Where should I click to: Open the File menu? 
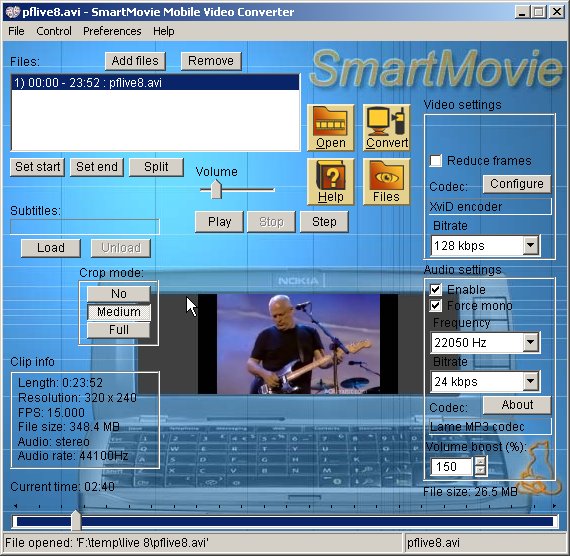(x=16, y=31)
